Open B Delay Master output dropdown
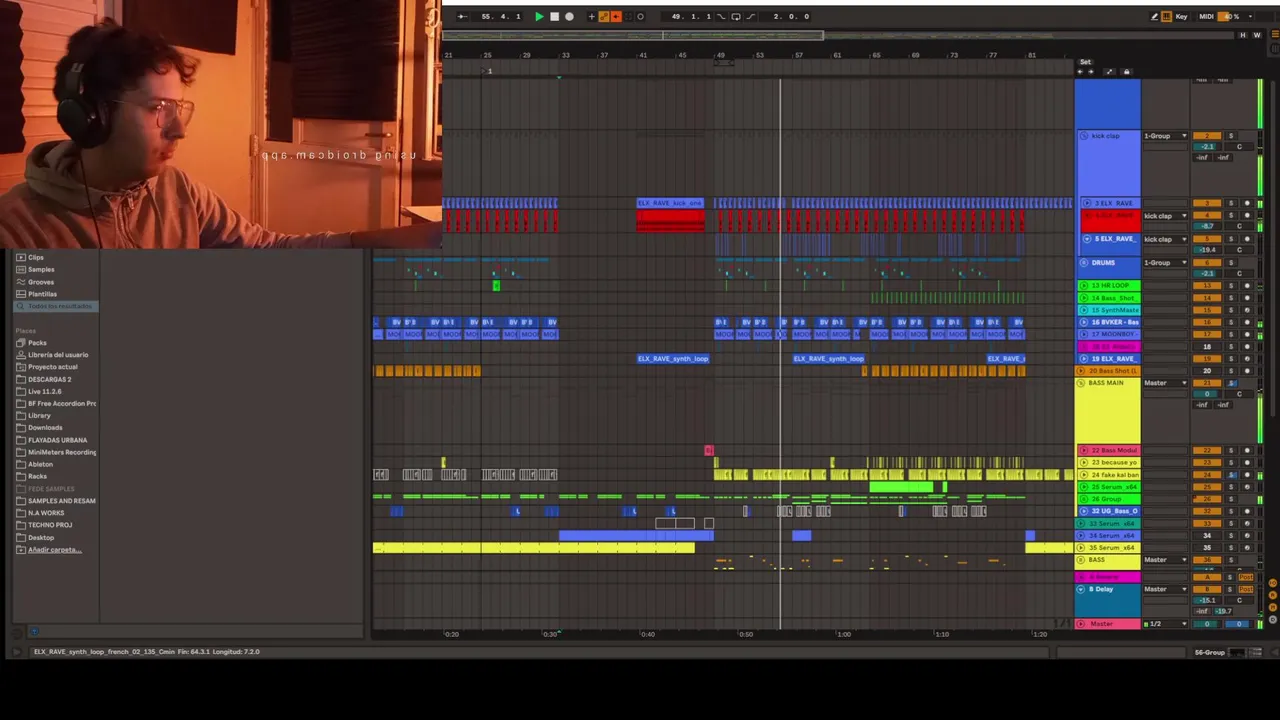 1165,589
